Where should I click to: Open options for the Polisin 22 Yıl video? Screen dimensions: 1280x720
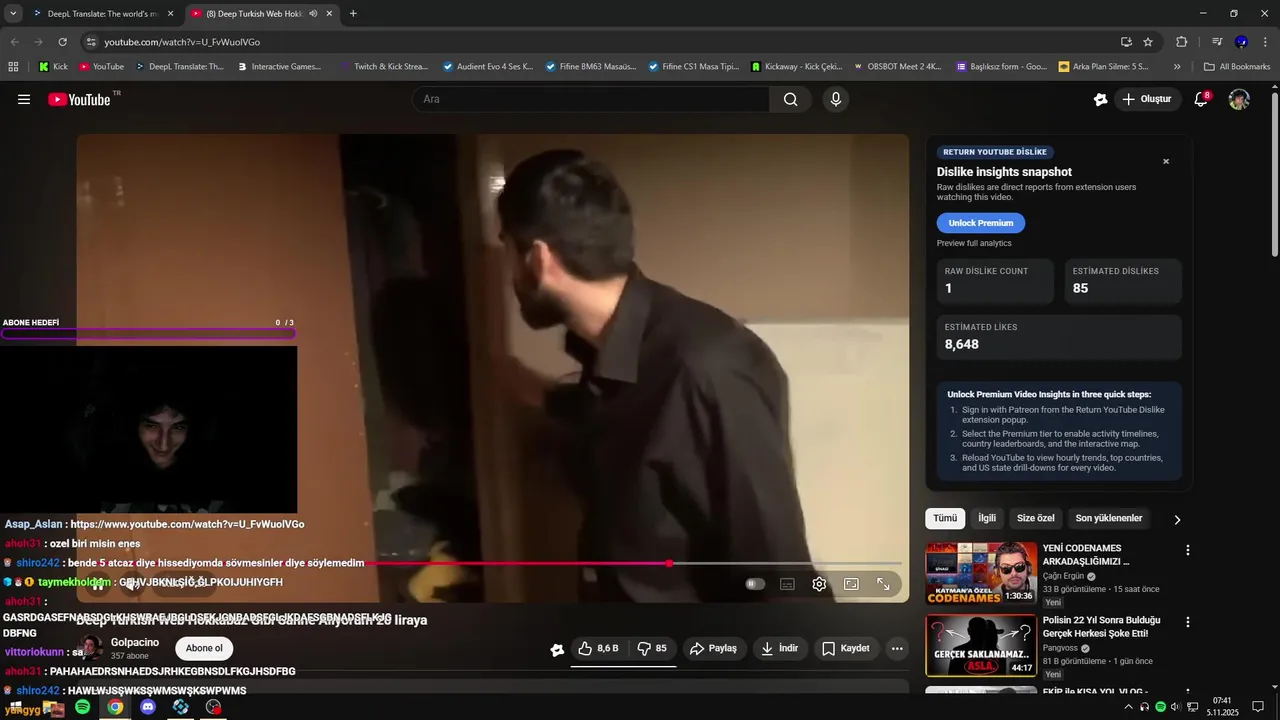click(x=1188, y=622)
